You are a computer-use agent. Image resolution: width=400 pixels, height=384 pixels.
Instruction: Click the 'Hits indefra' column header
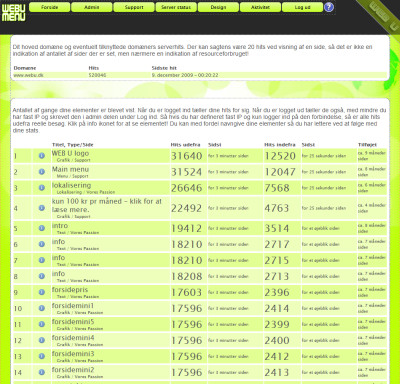280,145
